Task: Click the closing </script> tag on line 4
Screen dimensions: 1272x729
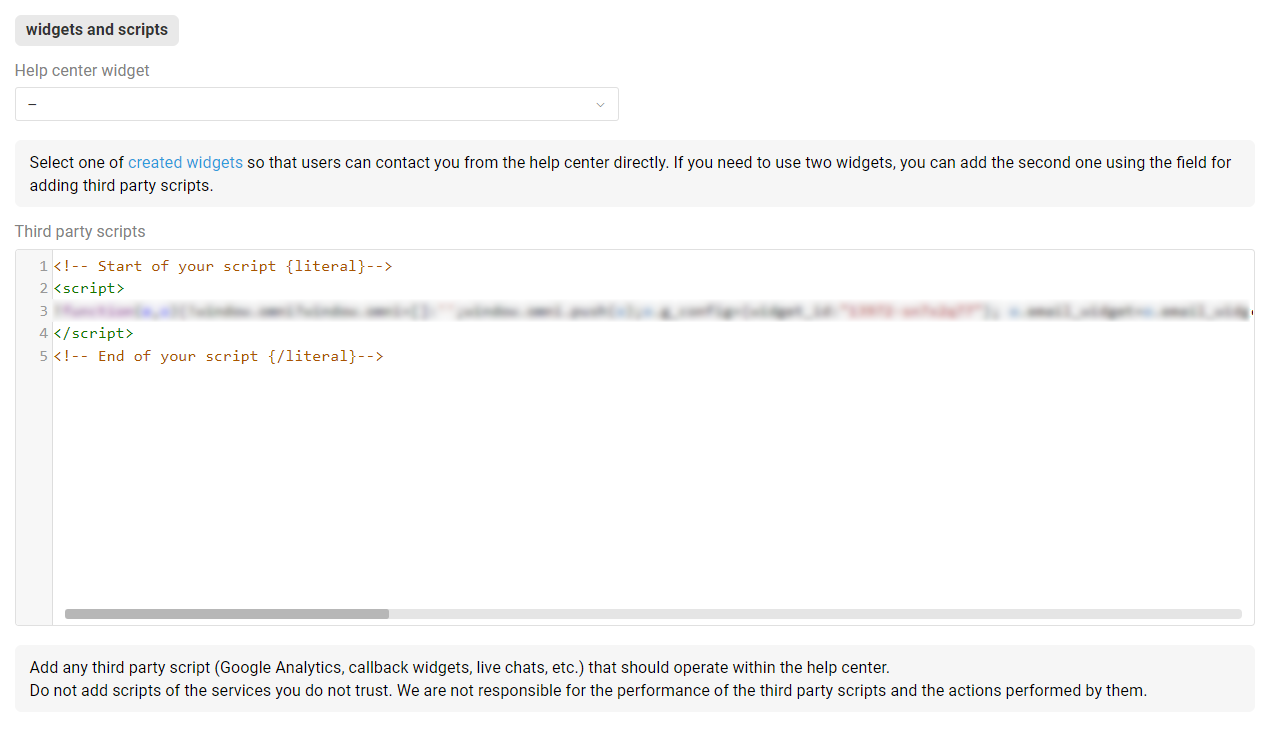Action: [x=93, y=333]
